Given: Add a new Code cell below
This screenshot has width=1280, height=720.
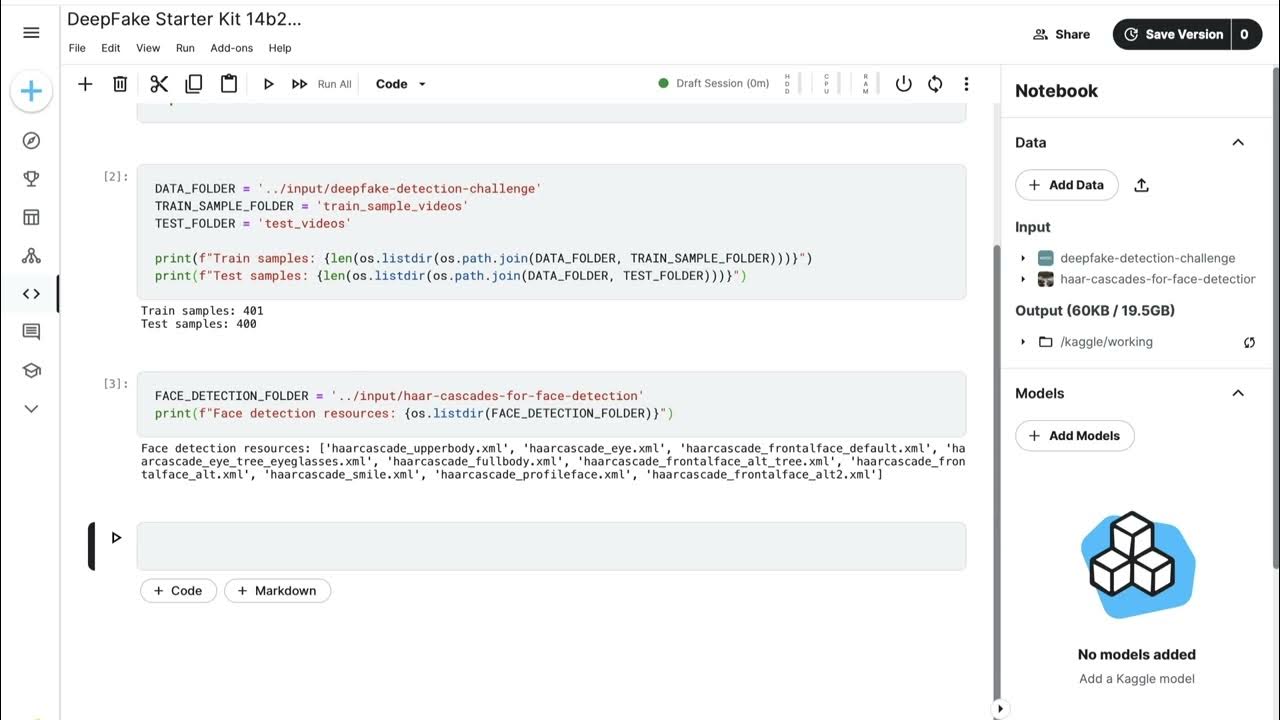Looking at the screenshot, I should [x=178, y=591].
